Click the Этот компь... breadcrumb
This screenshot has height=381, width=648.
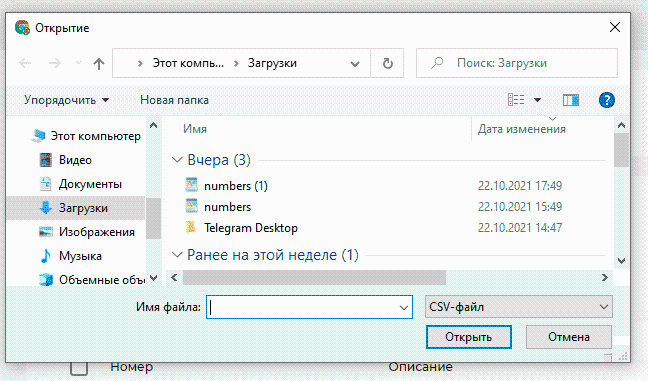click(188, 63)
